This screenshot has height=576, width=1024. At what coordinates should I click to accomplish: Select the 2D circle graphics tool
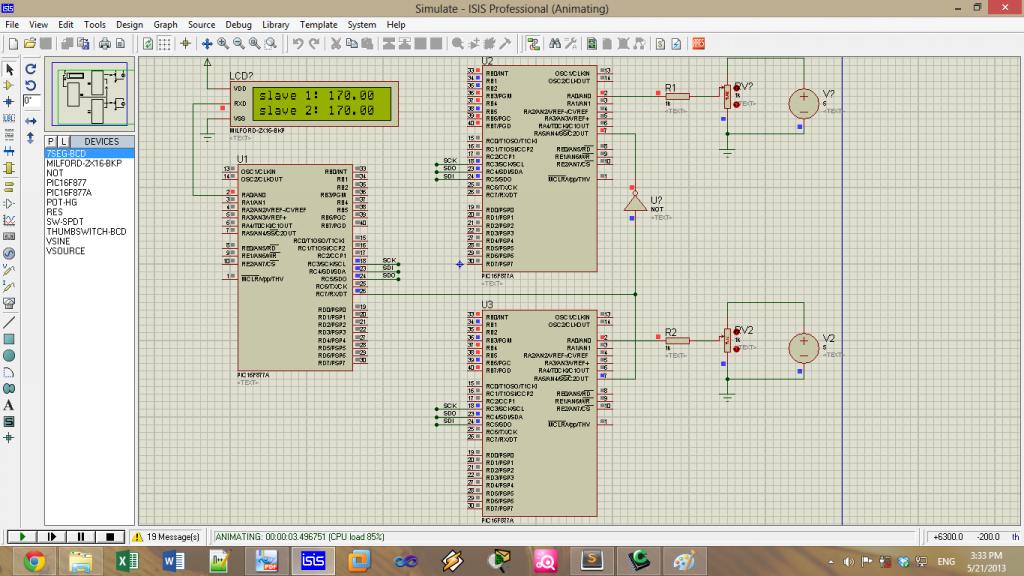point(9,356)
